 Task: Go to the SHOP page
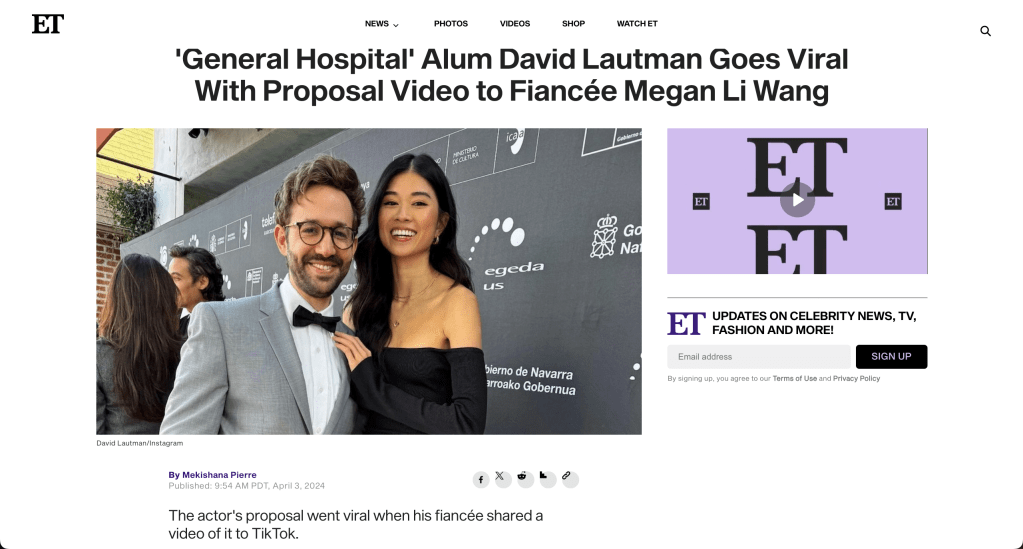[x=573, y=24]
